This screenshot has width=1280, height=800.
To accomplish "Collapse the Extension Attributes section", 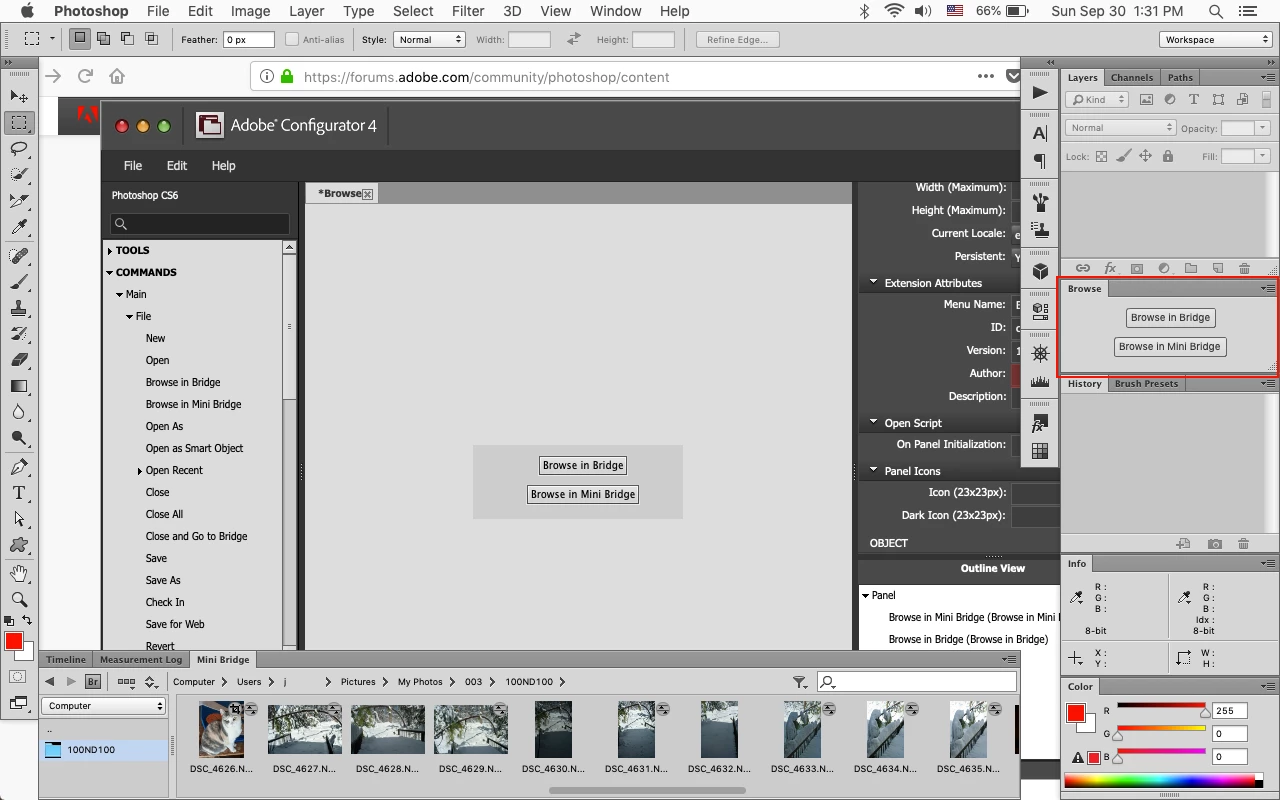I will pyautogui.click(x=873, y=283).
